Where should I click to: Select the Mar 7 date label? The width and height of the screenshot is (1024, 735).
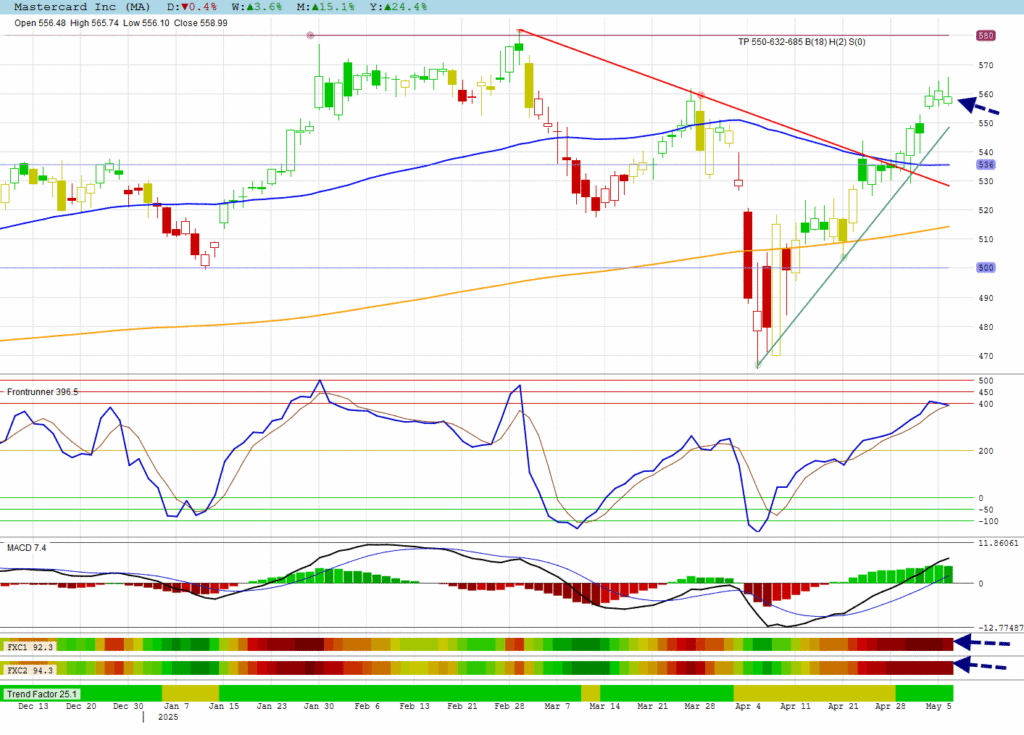point(558,706)
